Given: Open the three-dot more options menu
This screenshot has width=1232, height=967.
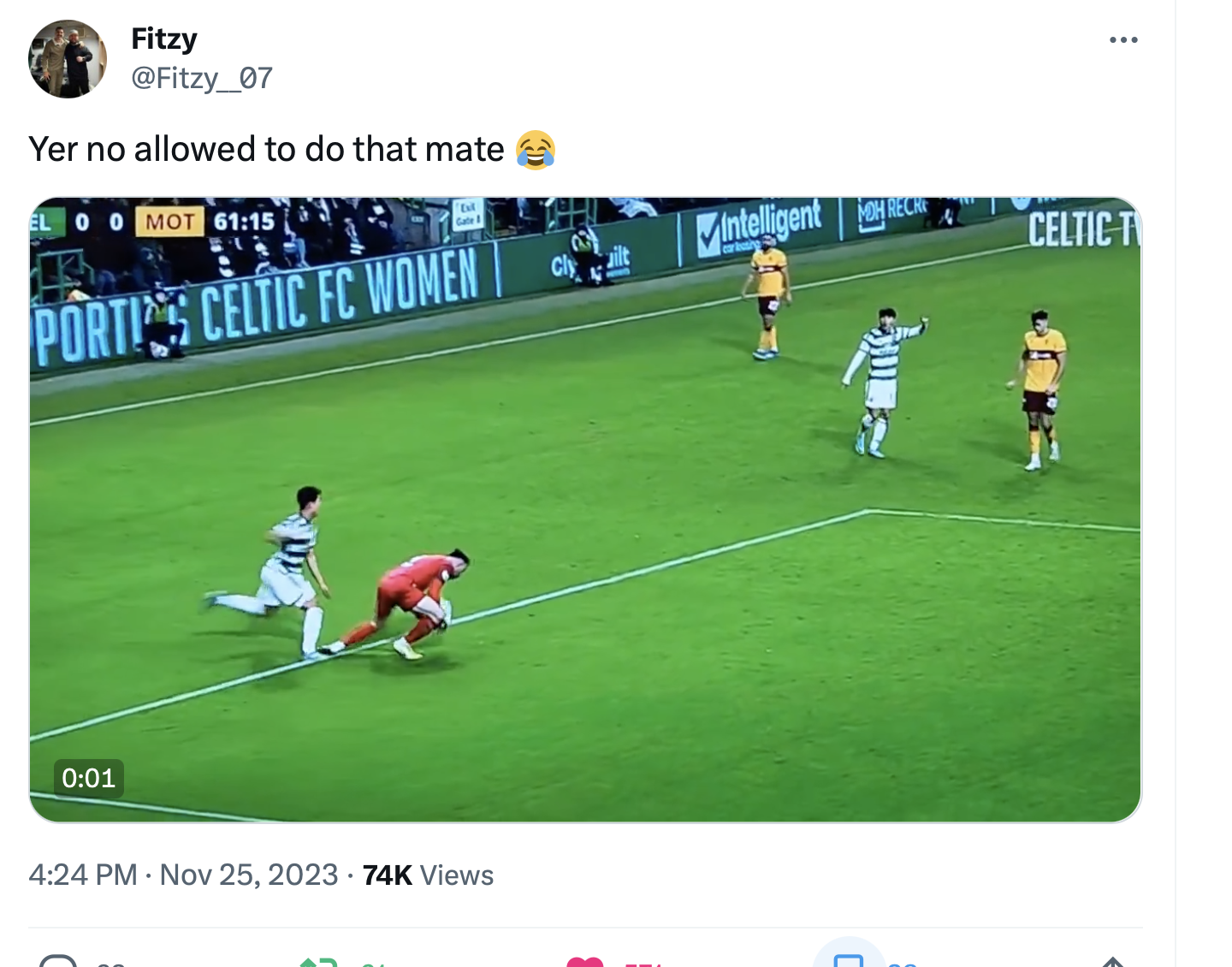Looking at the screenshot, I should [x=1122, y=40].
